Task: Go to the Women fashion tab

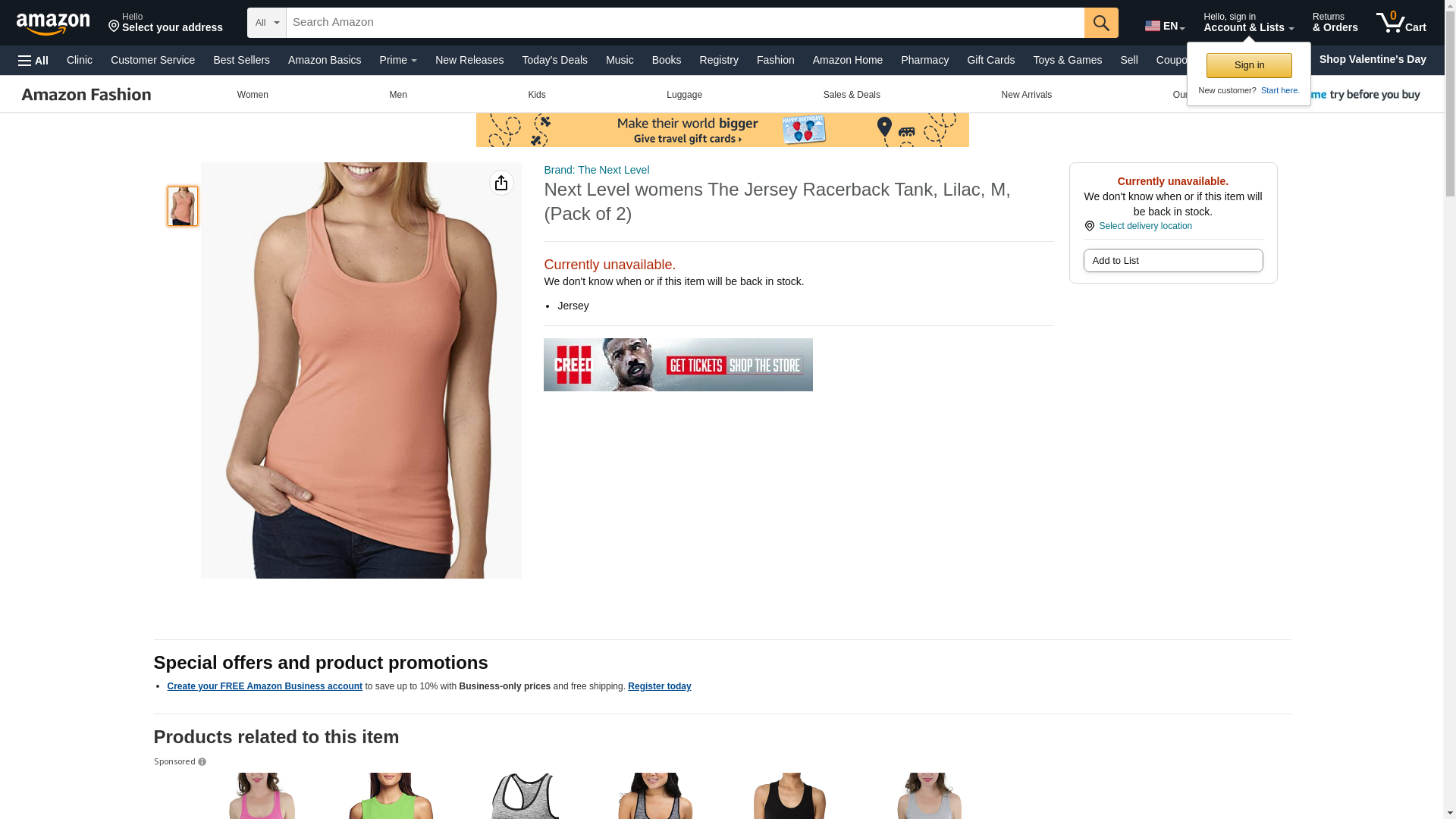Action: pos(253,95)
